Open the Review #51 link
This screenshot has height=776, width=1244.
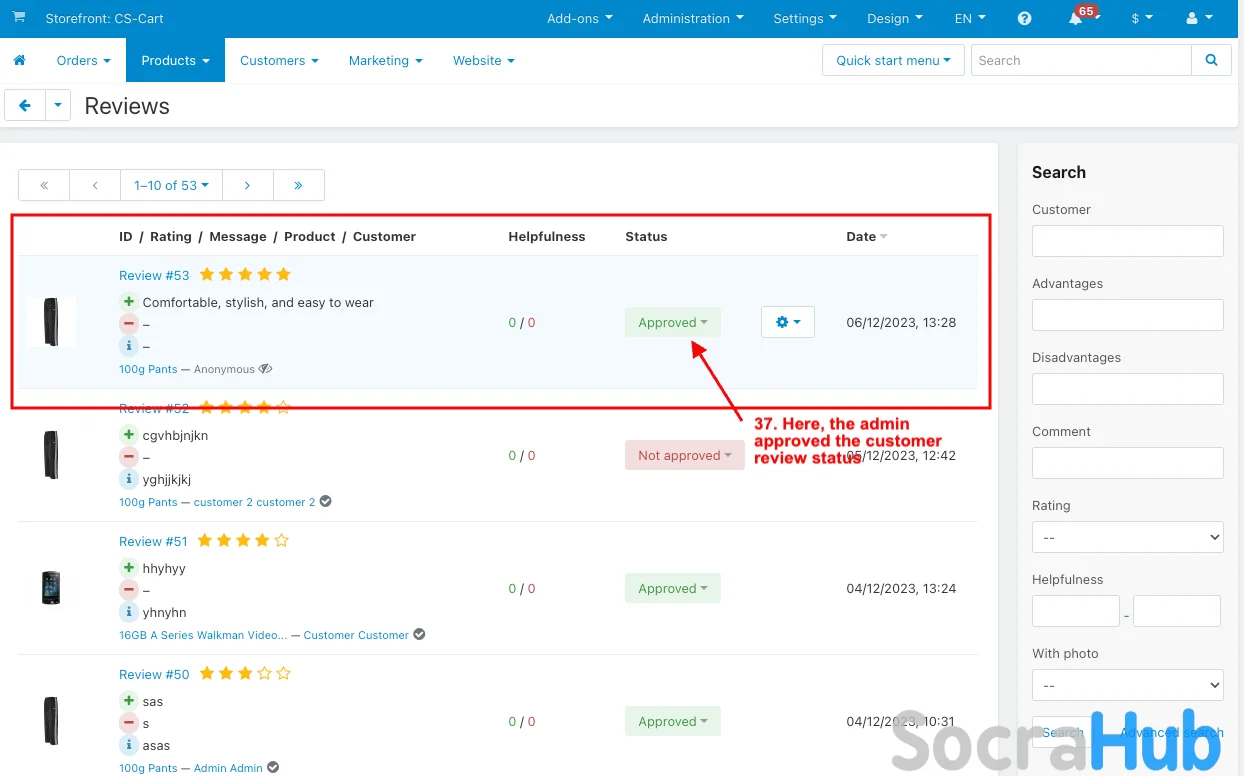[153, 541]
